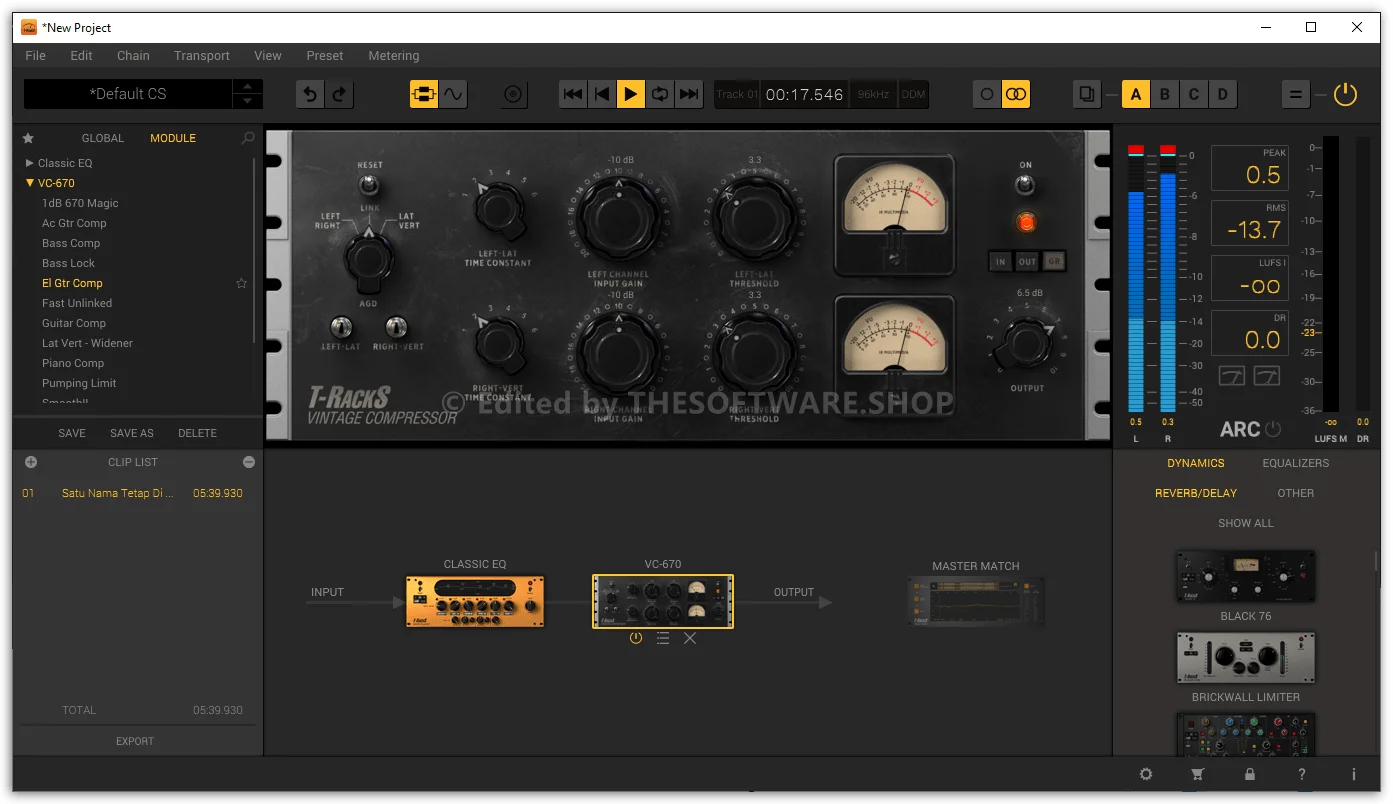The image size is (1393, 804).
Task: Open the Transport menu
Action: pos(202,56)
